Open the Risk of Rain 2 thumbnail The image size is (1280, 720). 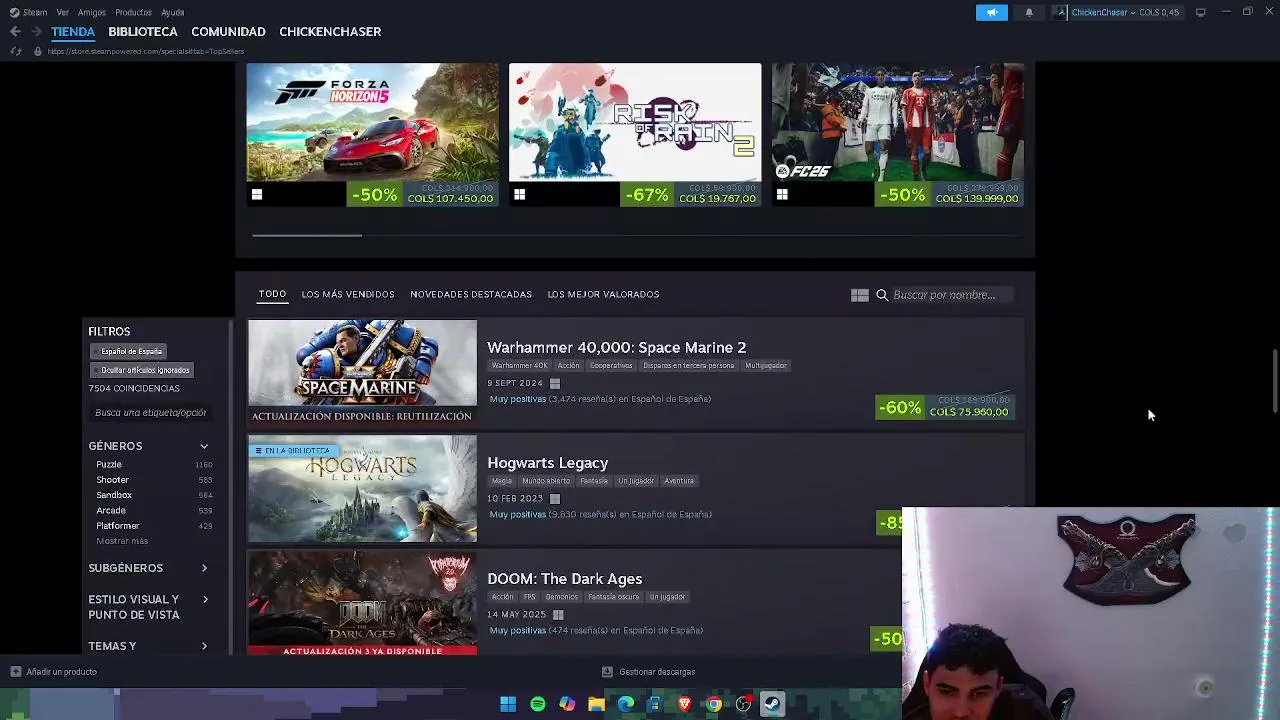pyautogui.click(x=635, y=122)
